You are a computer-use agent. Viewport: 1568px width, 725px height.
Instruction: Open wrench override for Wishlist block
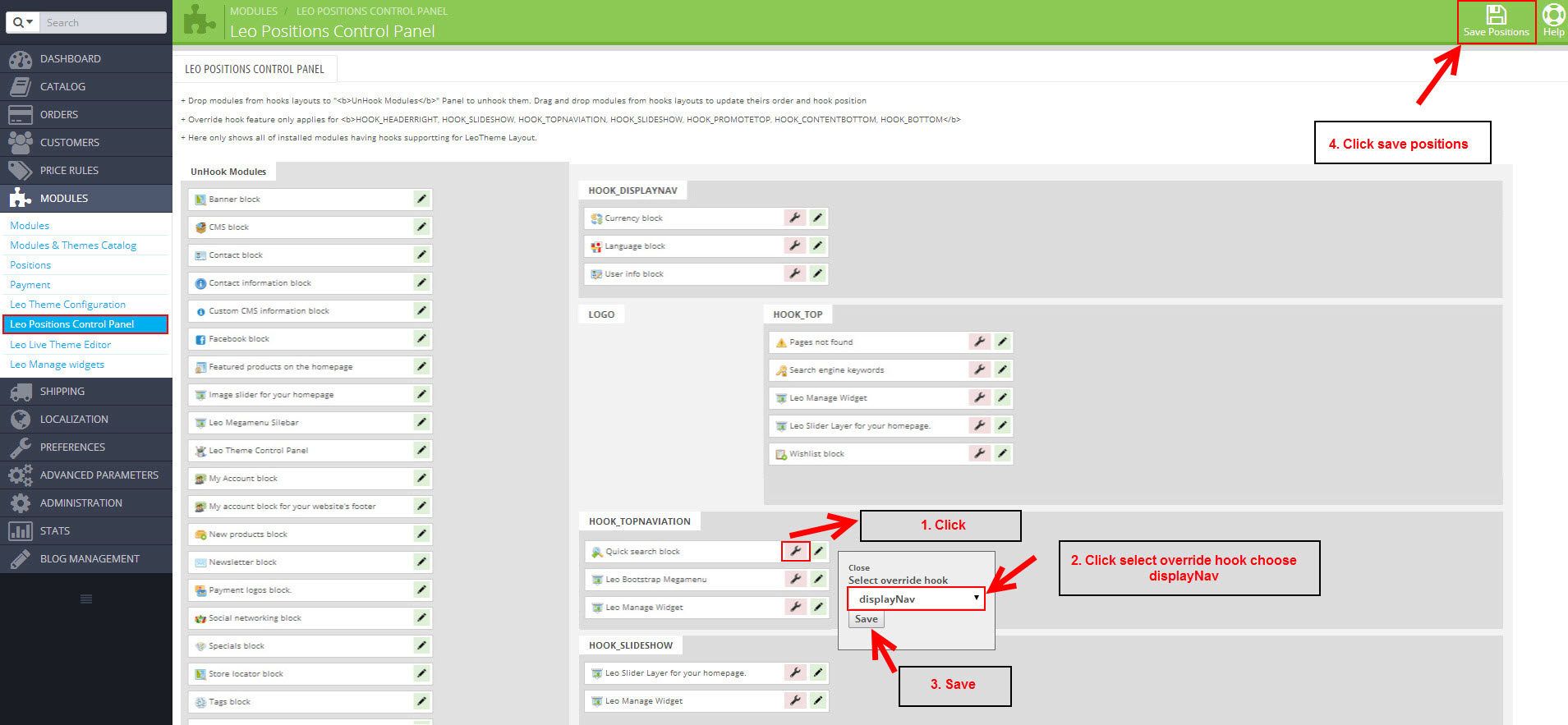[x=979, y=453]
